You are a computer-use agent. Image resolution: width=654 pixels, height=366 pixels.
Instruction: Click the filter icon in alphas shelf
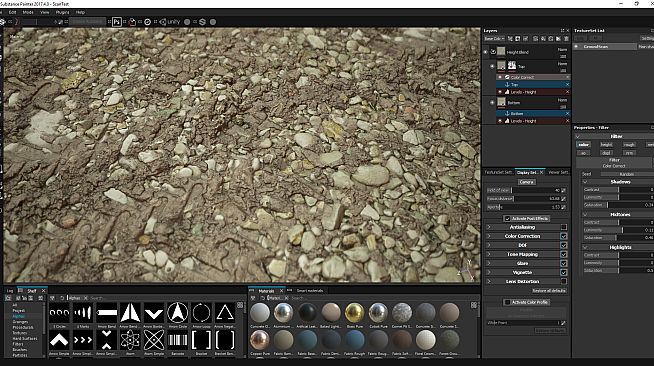pos(52,298)
